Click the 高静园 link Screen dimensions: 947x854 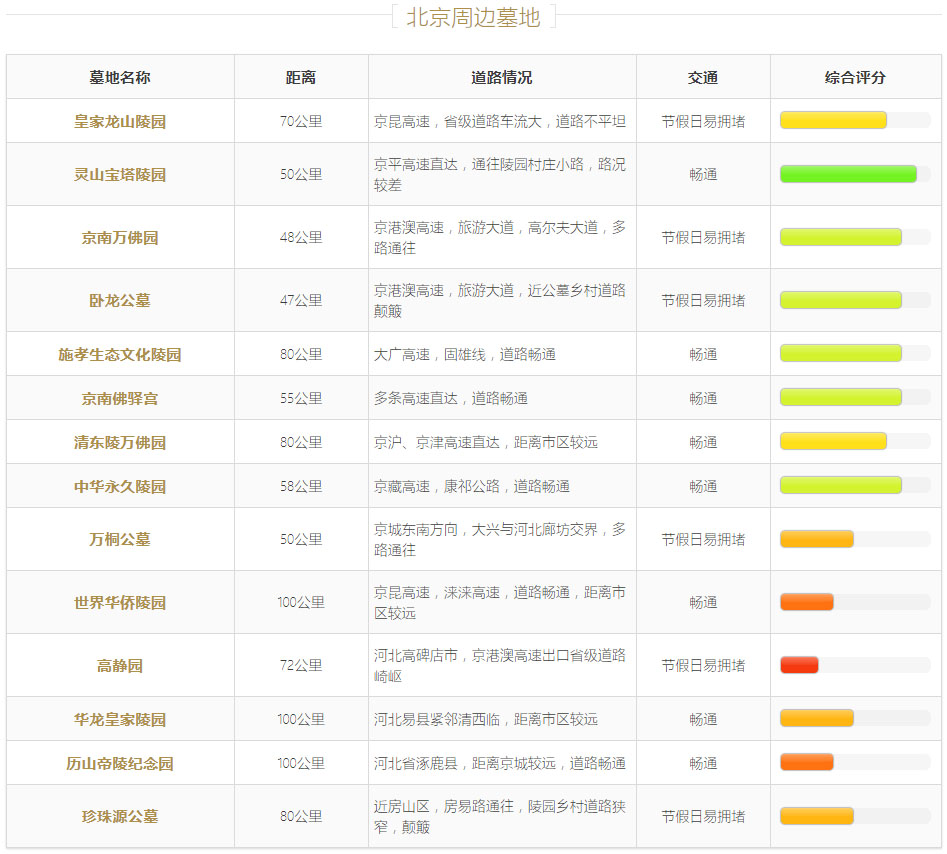120,666
